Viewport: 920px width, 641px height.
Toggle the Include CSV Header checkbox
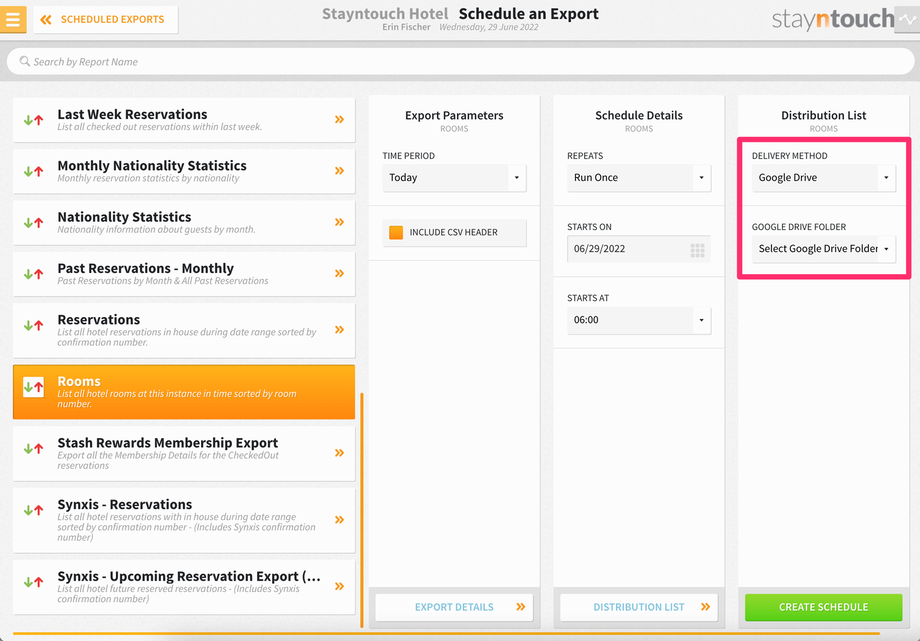click(396, 232)
